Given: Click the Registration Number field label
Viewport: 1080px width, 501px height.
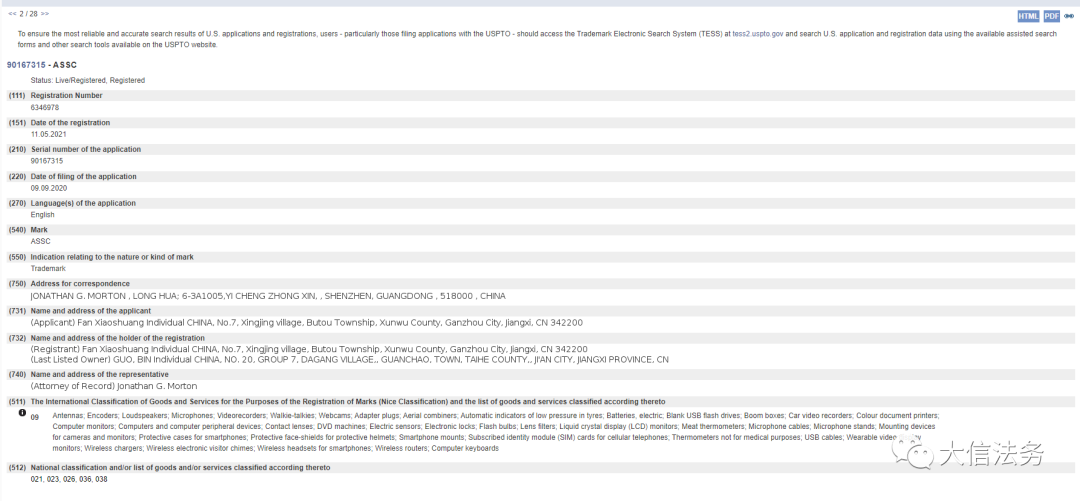Looking at the screenshot, I should tap(67, 96).
